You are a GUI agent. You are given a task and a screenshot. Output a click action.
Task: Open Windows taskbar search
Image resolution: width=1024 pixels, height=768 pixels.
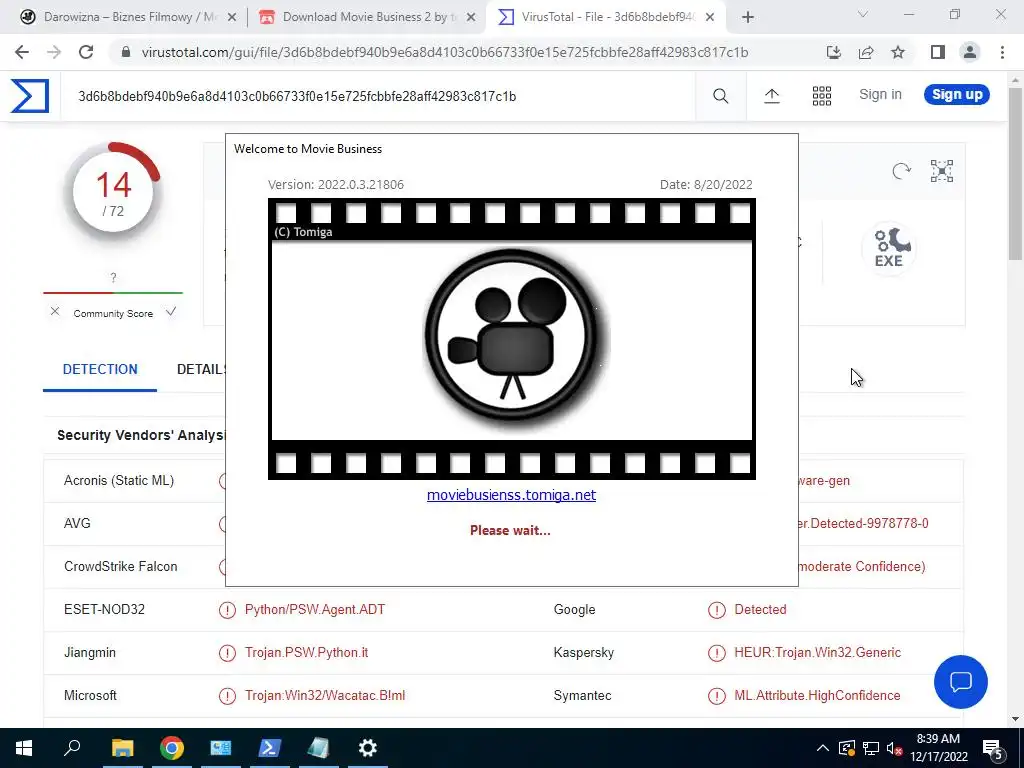pos(72,748)
